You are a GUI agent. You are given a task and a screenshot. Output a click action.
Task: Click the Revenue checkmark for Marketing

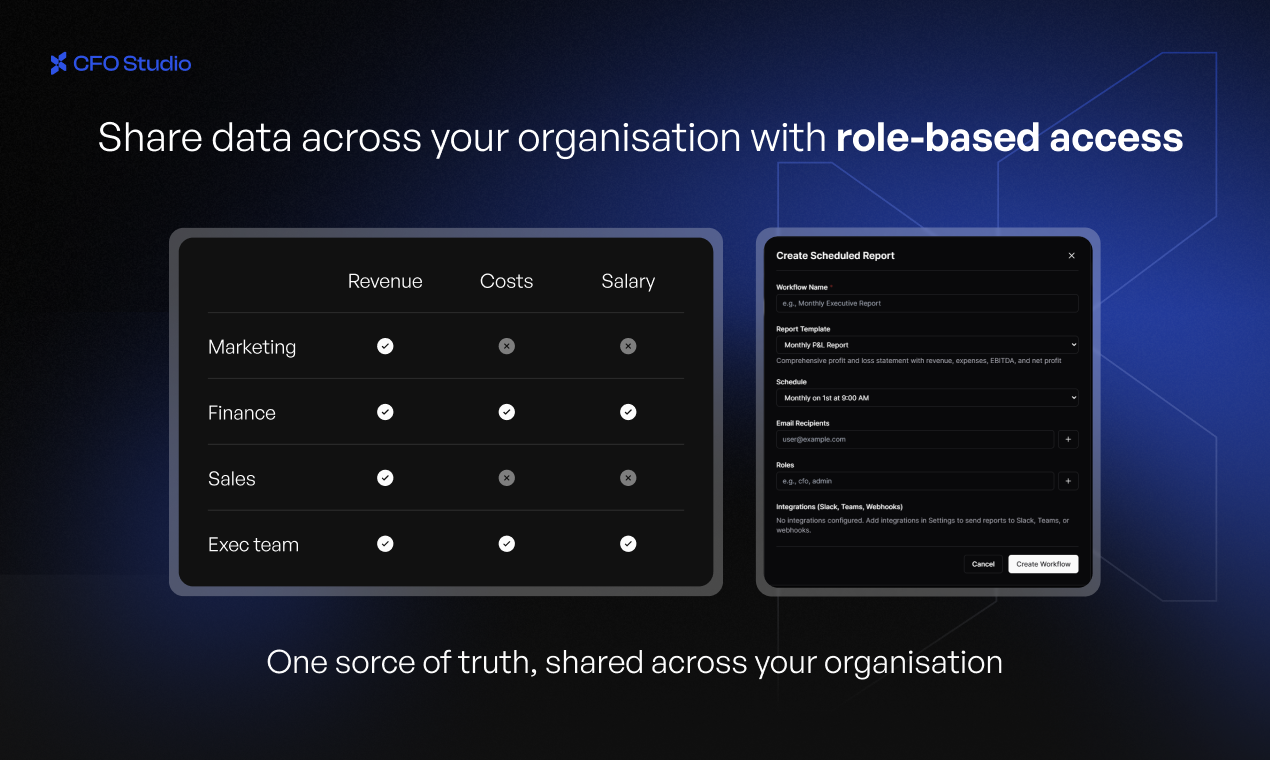[385, 345]
